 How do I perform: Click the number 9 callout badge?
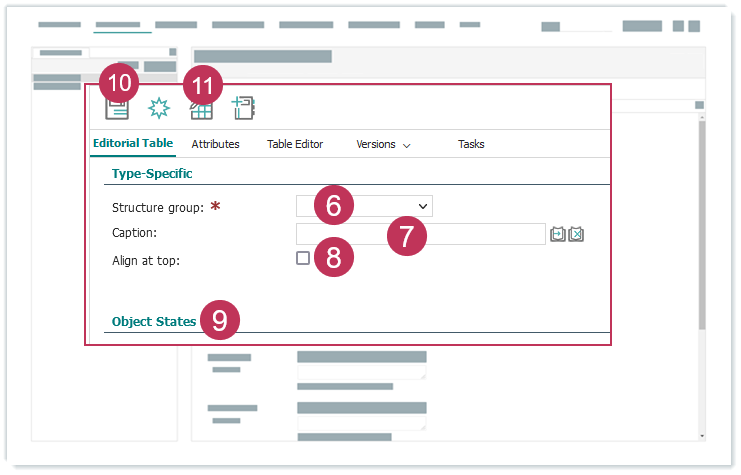pyautogui.click(x=219, y=320)
